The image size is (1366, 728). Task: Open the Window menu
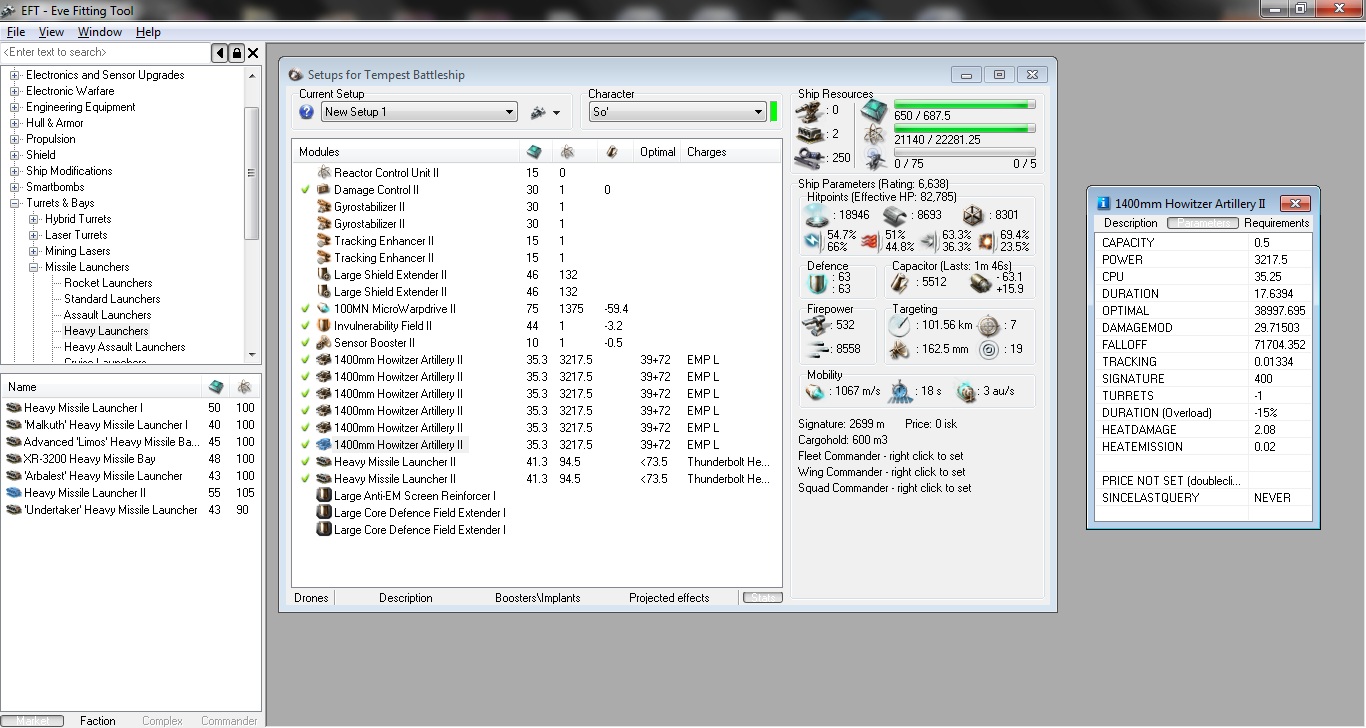click(100, 32)
